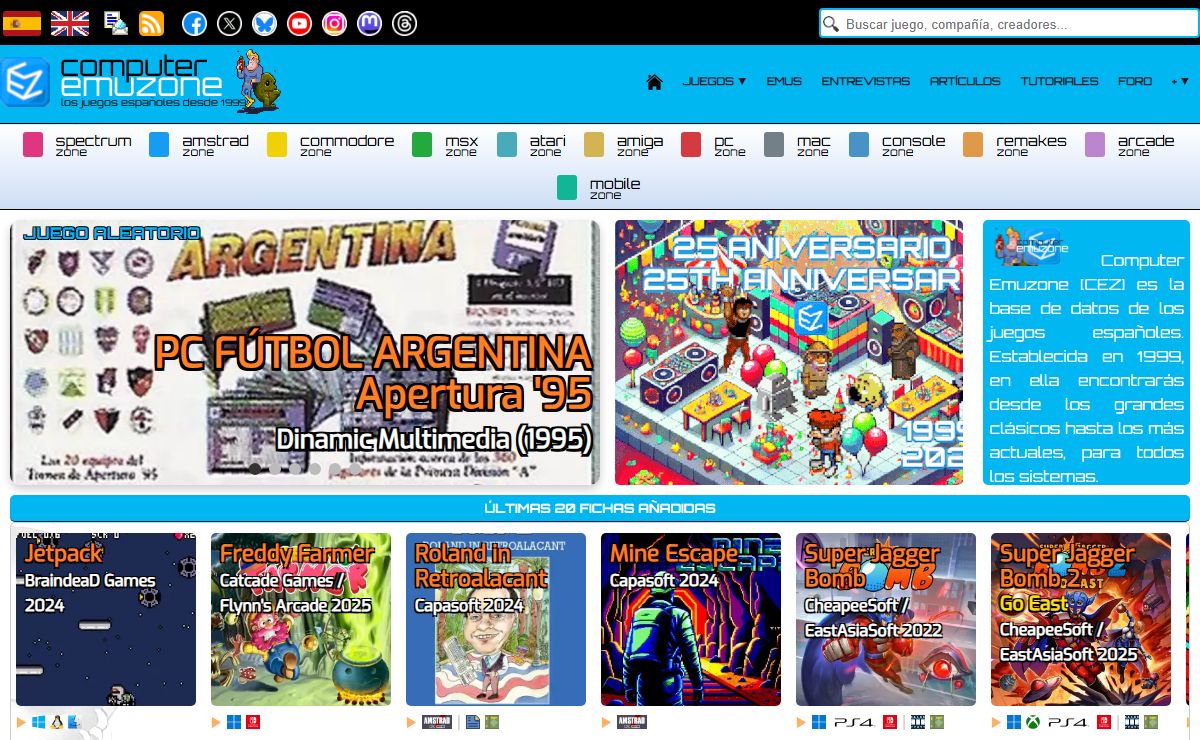Open the Freddy Farmer game card
The image size is (1200, 740).
coord(301,619)
